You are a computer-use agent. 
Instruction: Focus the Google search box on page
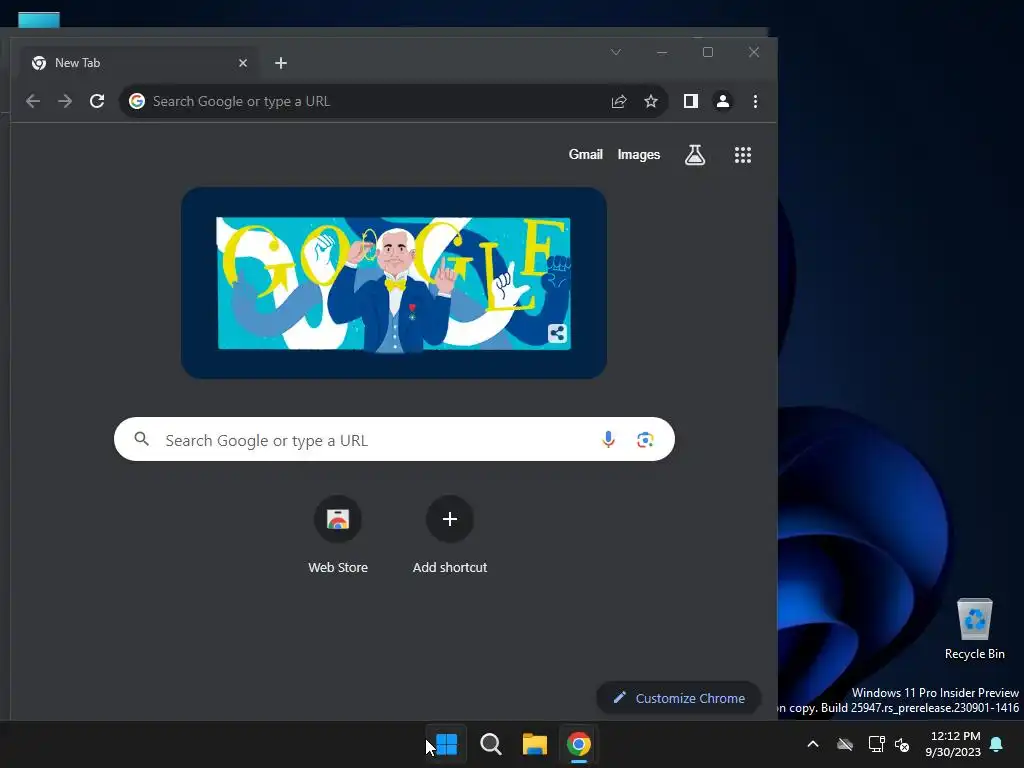(394, 440)
